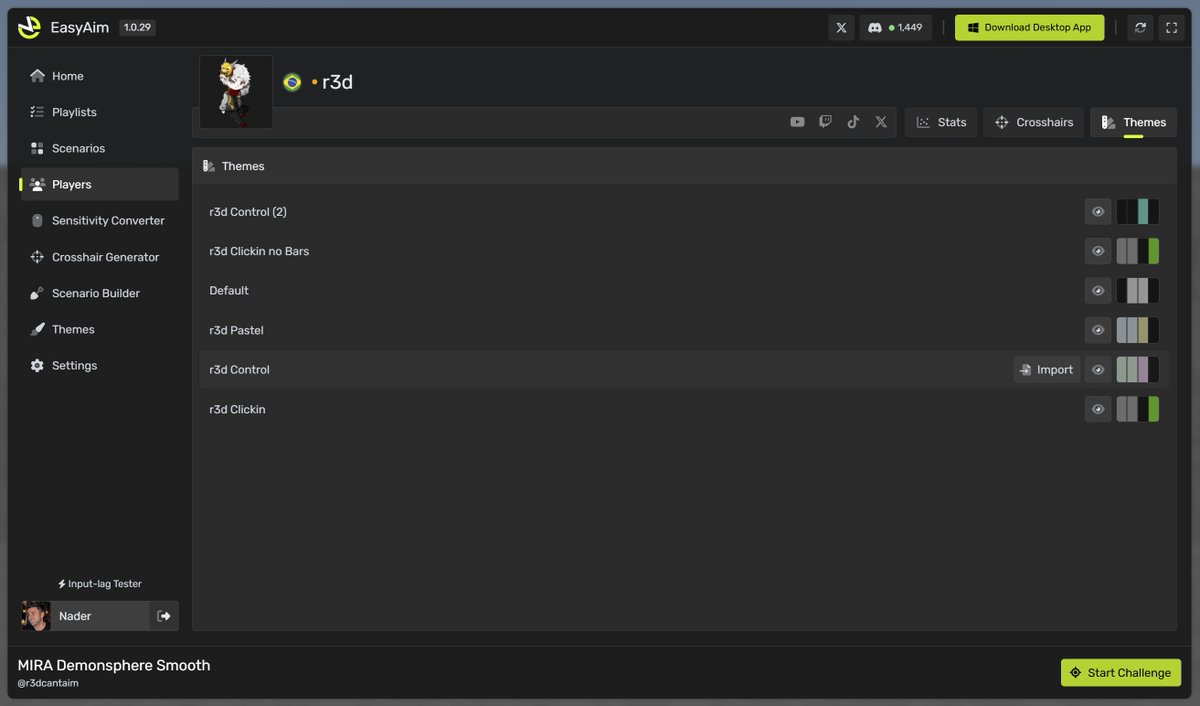Viewport: 1200px width, 706px height.
Task: Go to Home in the sidebar
Action: tap(99, 76)
